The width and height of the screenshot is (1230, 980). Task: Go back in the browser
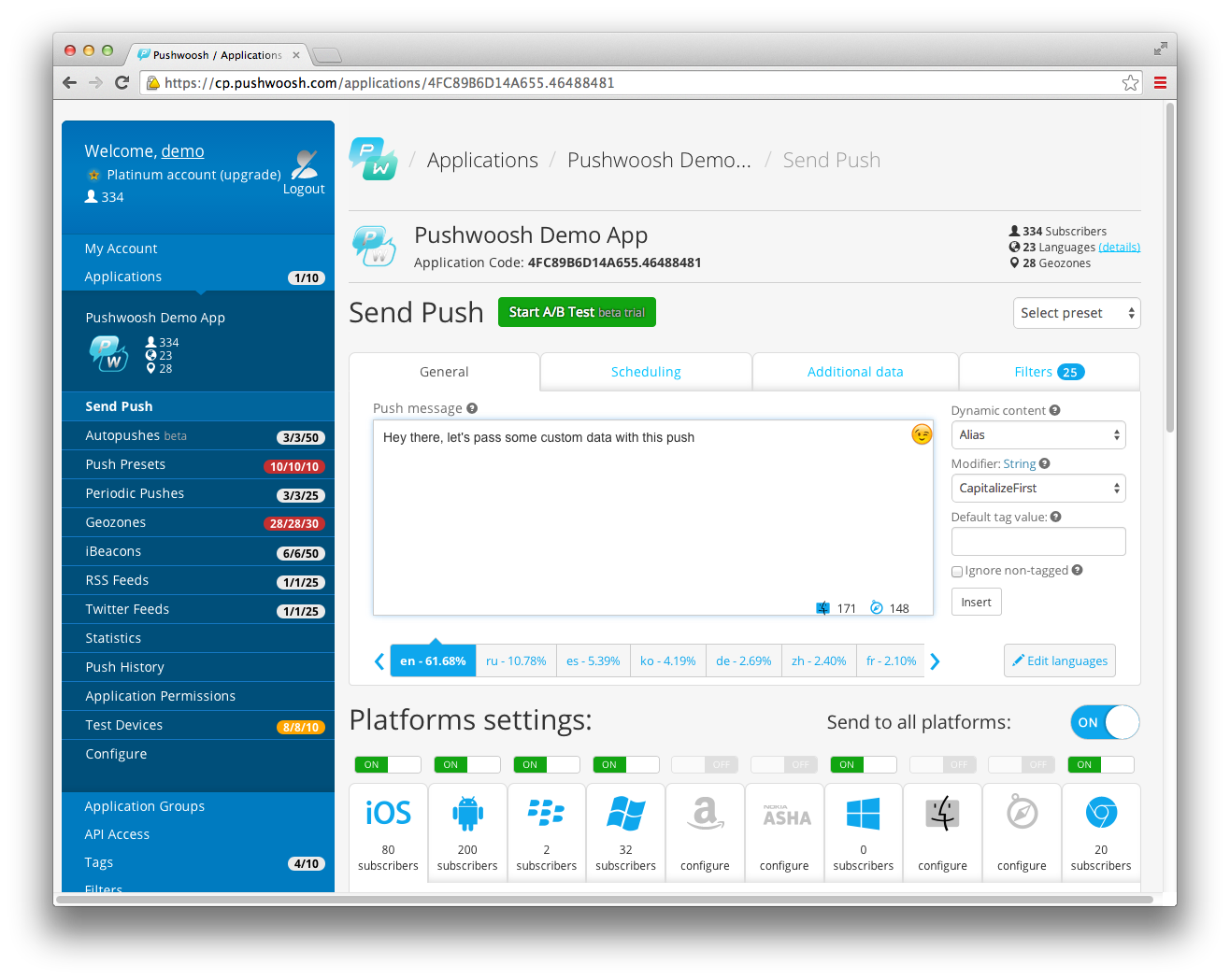tap(70, 82)
